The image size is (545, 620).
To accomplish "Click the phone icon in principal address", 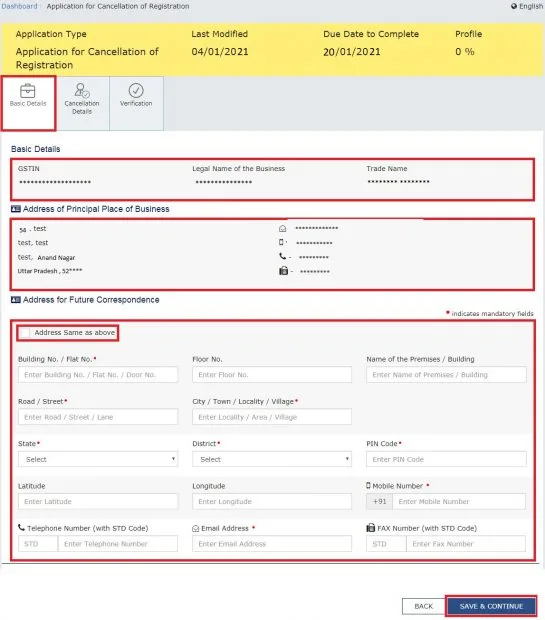I will (x=282, y=256).
